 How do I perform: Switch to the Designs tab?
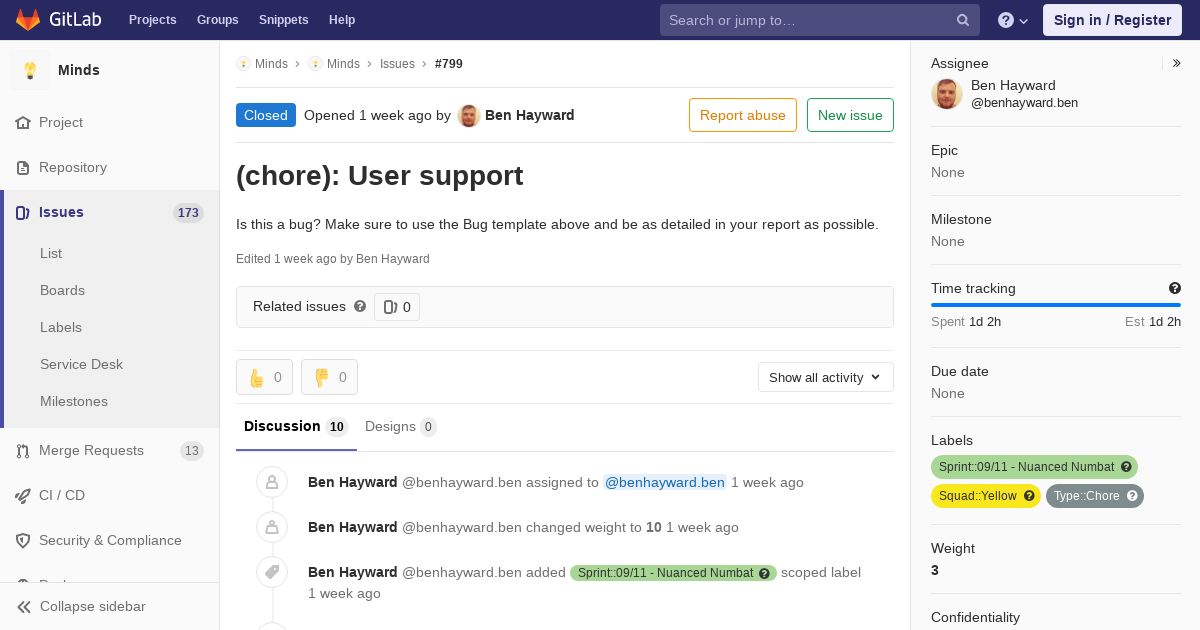[400, 427]
